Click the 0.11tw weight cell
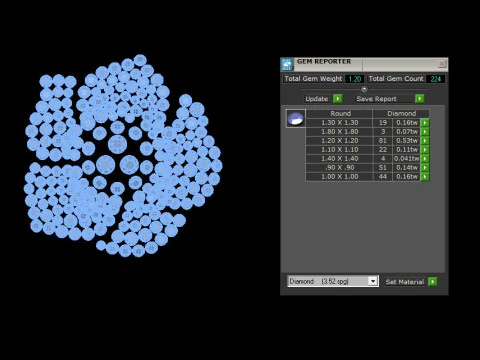This screenshot has height=360, width=480. [x=407, y=150]
